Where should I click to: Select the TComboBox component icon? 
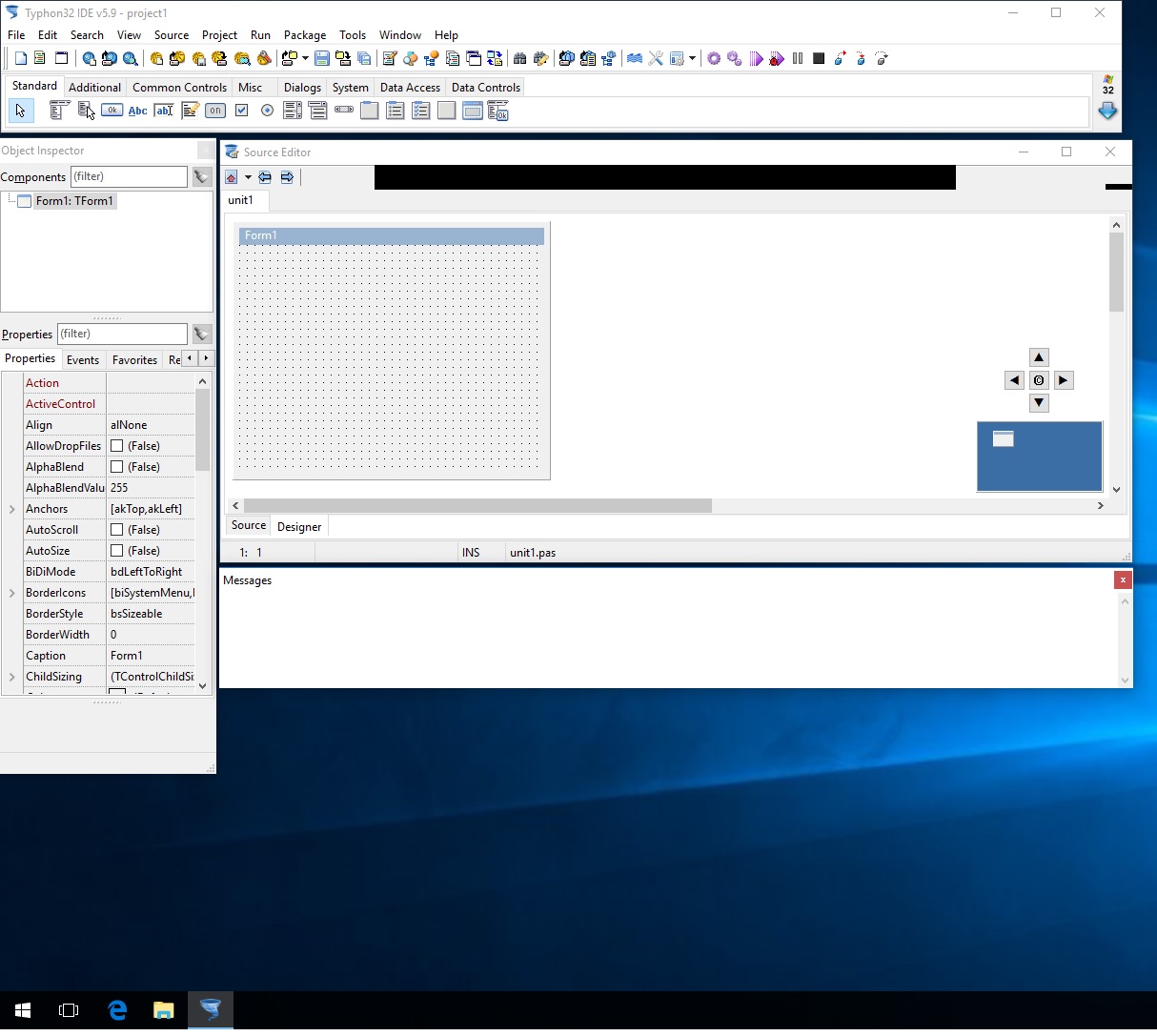318,111
